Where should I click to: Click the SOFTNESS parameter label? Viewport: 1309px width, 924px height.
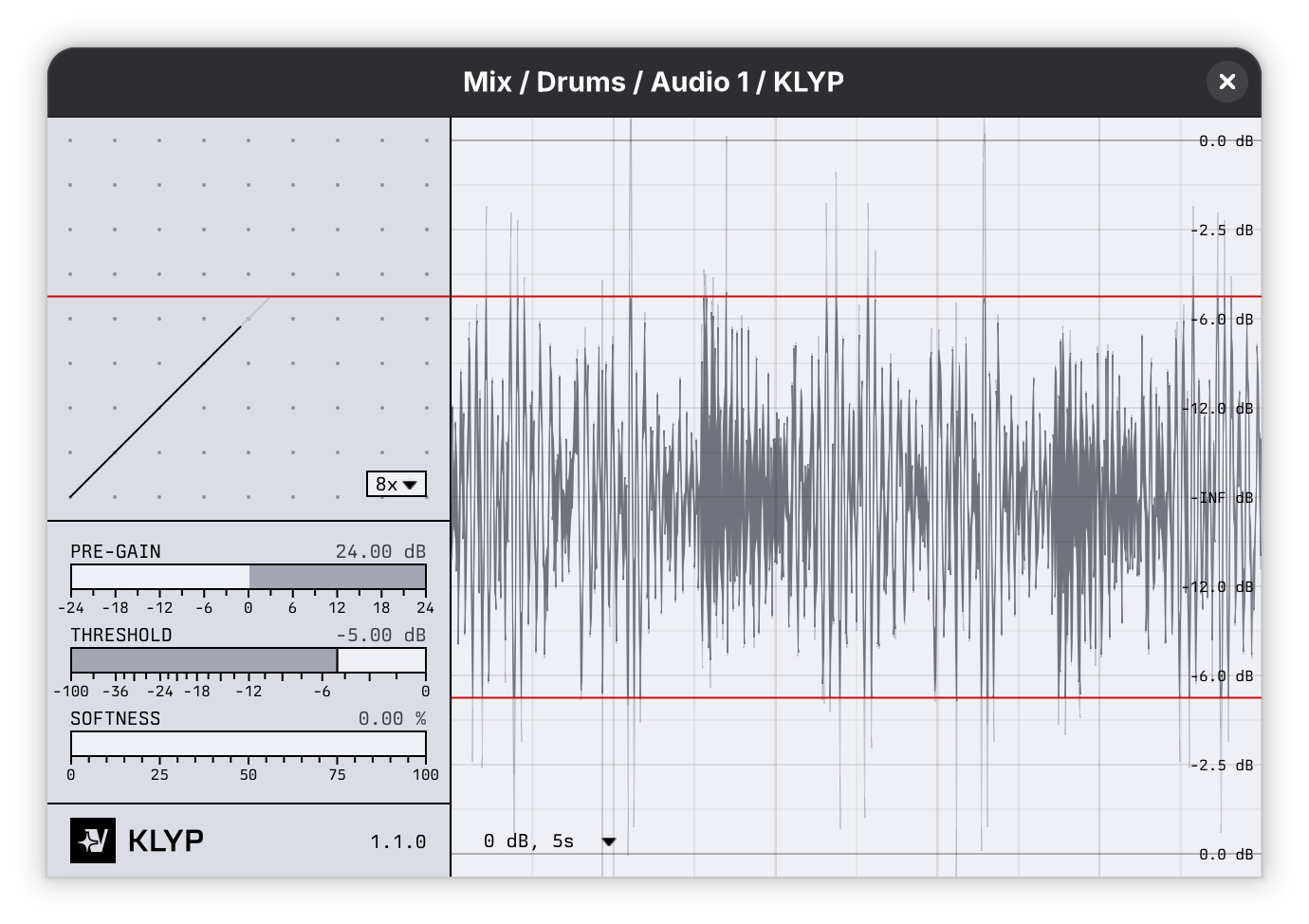coord(116,718)
